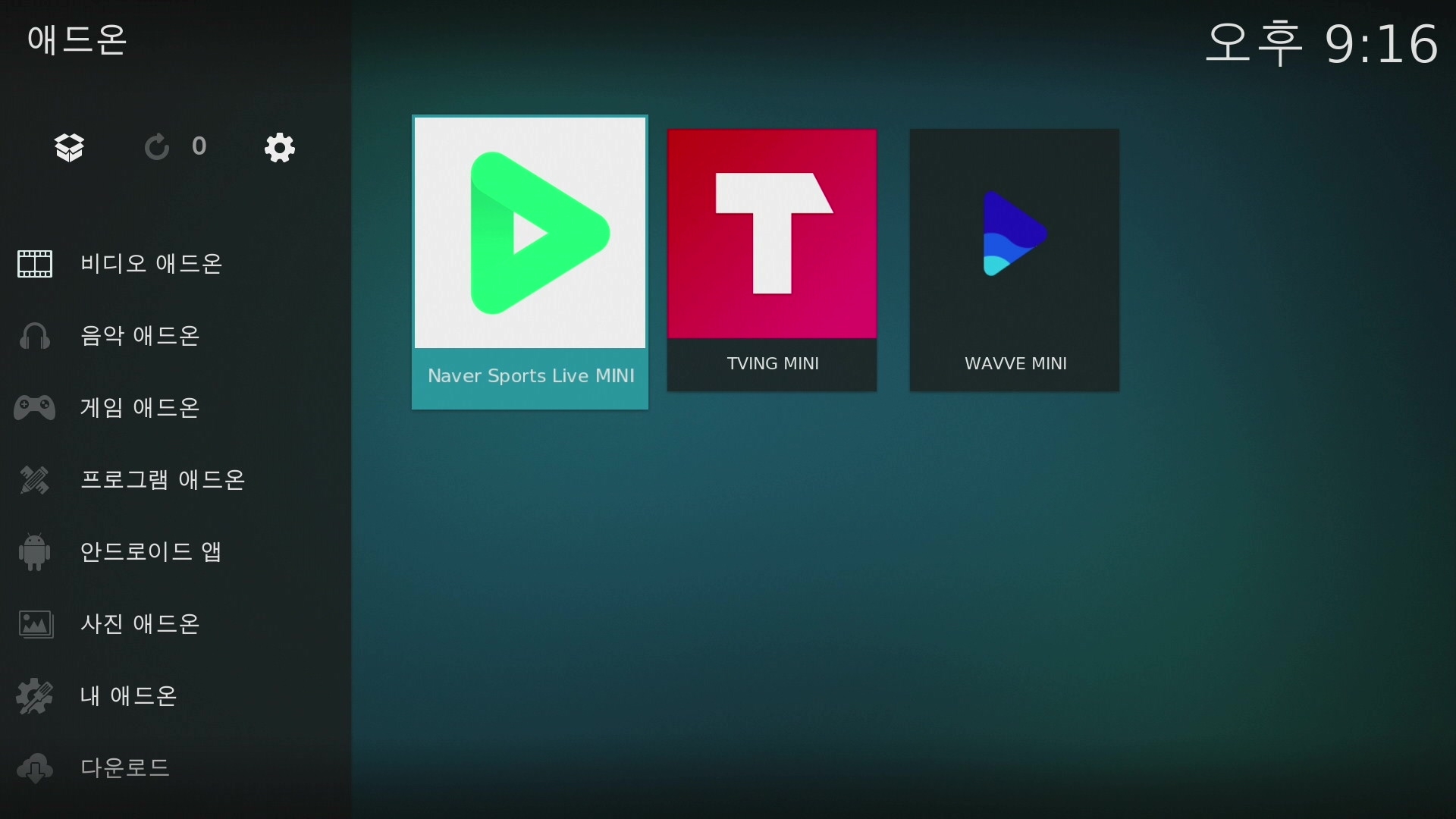Click the program add-ons tools icon
The height and width of the screenshot is (819, 1456).
tap(35, 480)
